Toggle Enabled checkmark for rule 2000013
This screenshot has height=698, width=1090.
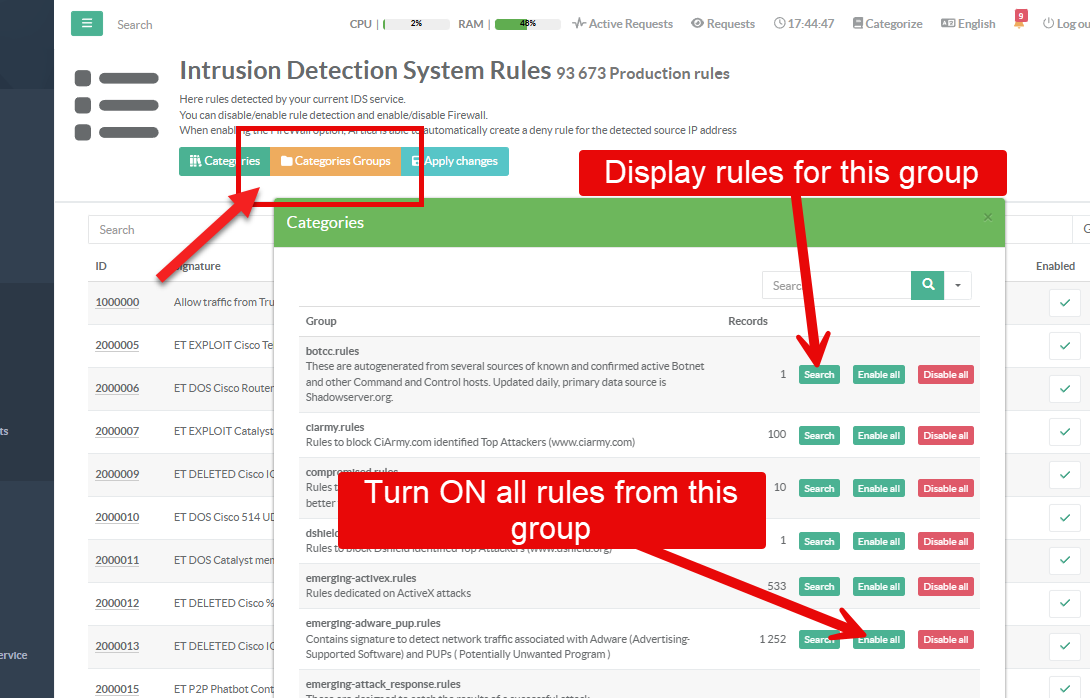click(x=1064, y=646)
